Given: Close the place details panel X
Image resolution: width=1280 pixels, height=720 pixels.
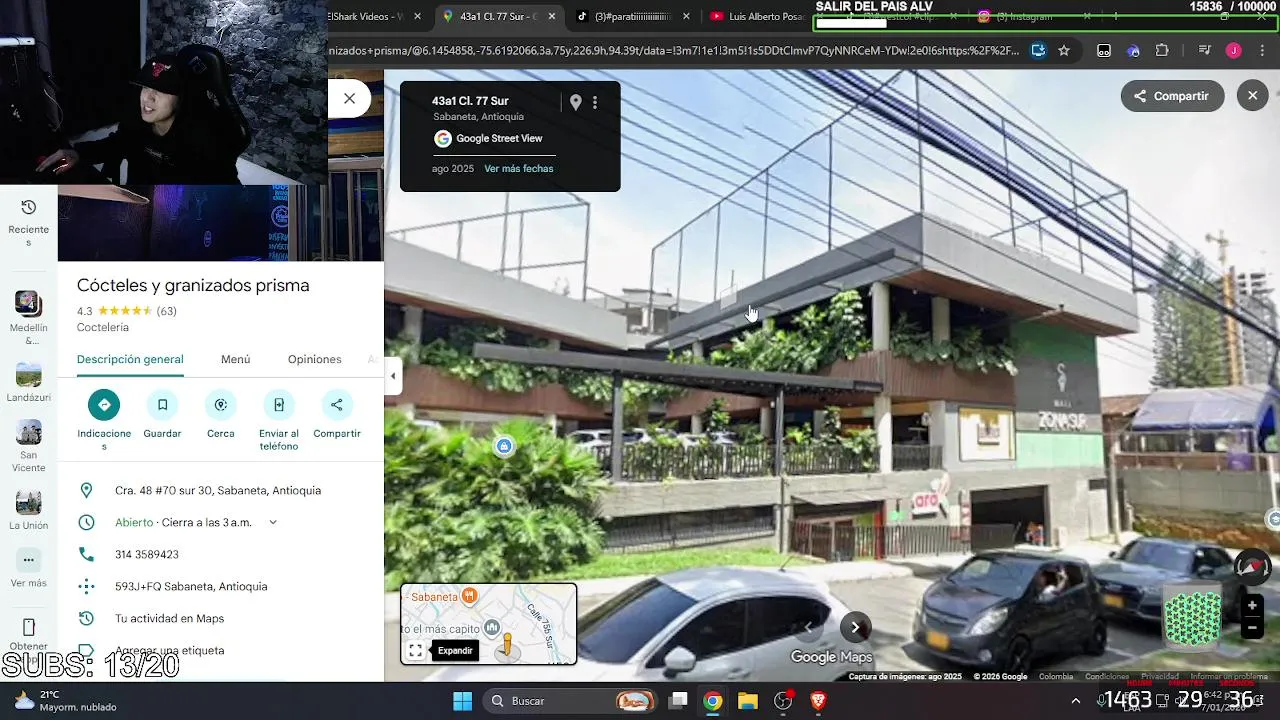Looking at the screenshot, I should (x=349, y=98).
